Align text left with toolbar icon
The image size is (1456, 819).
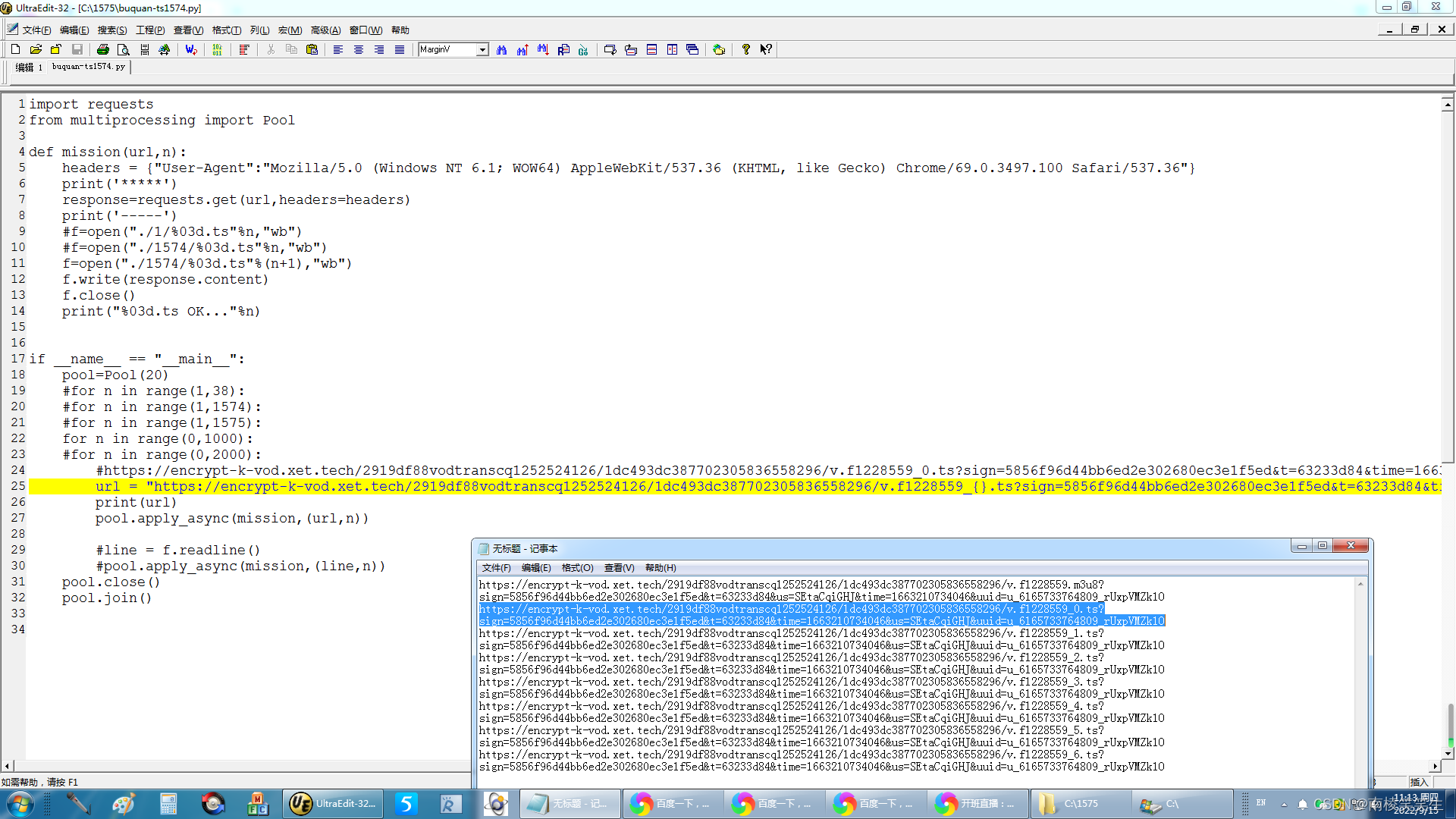pyautogui.click(x=338, y=49)
